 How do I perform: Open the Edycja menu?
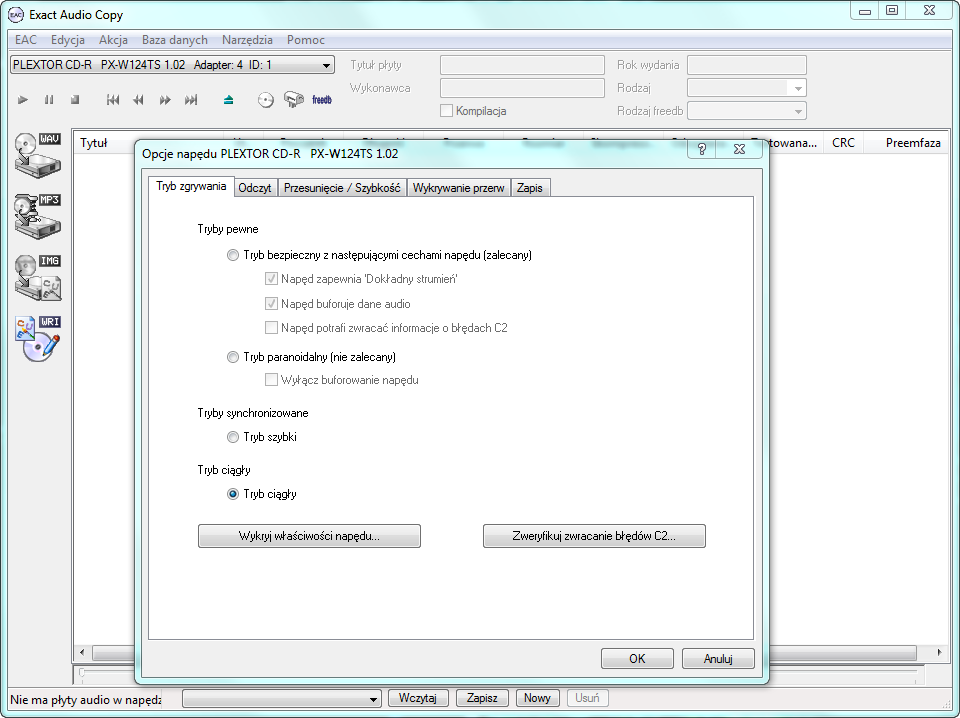68,40
